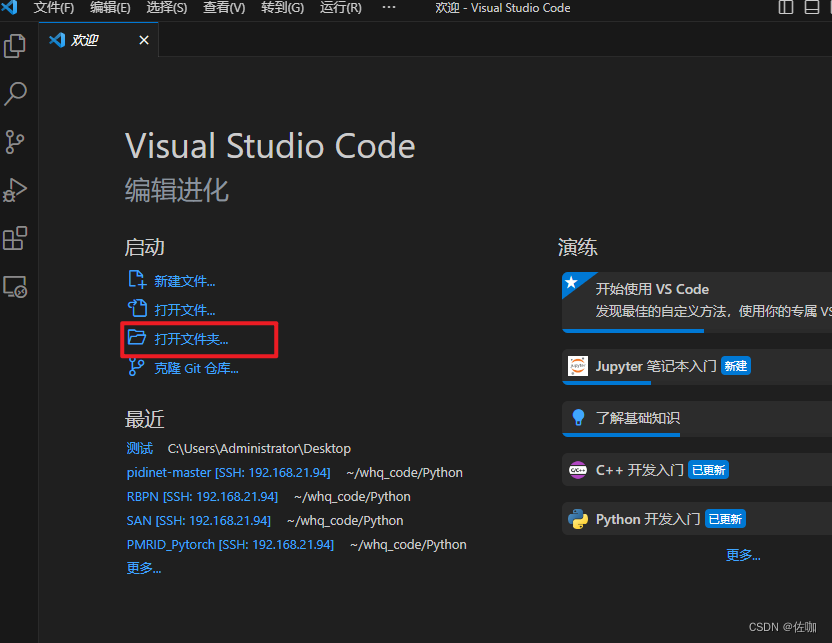Open recent pidinet-master SSH workspace
Viewport: 832px width, 643px height.
tap(229, 473)
